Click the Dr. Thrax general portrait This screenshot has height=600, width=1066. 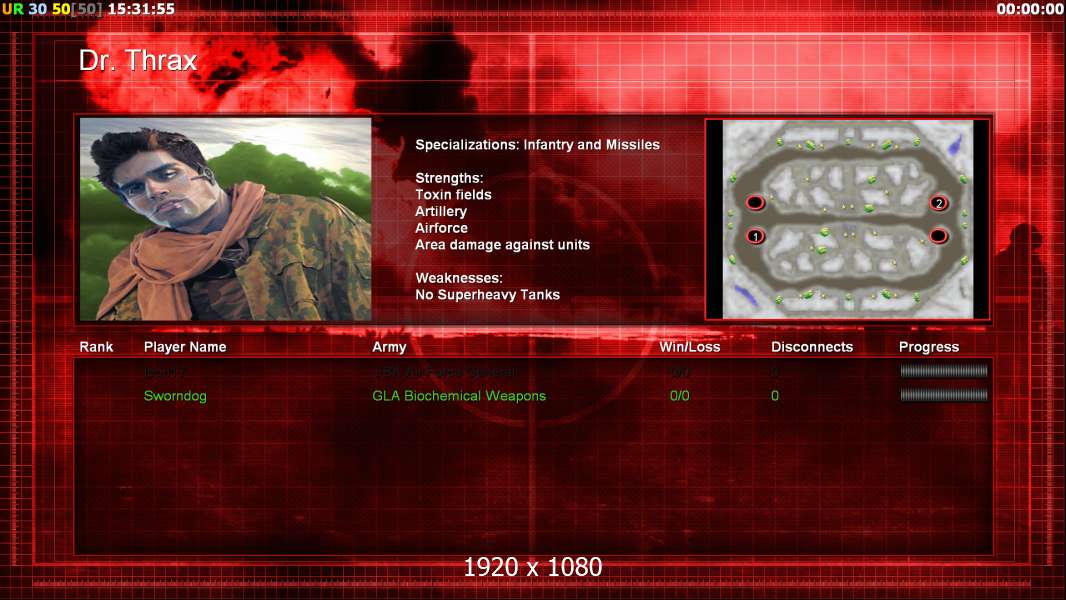[226, 219]
